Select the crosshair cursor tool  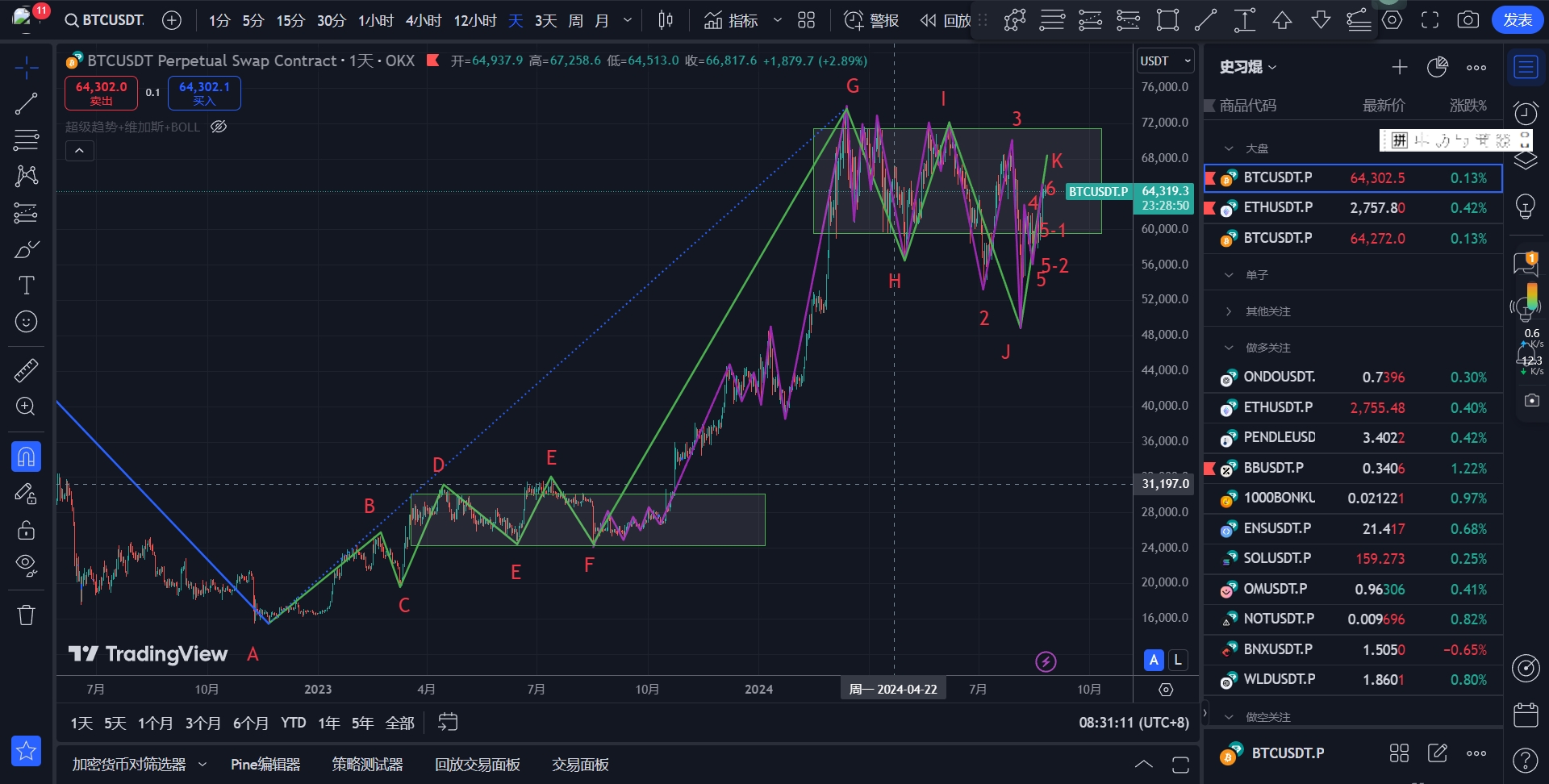tap(26, 68)
